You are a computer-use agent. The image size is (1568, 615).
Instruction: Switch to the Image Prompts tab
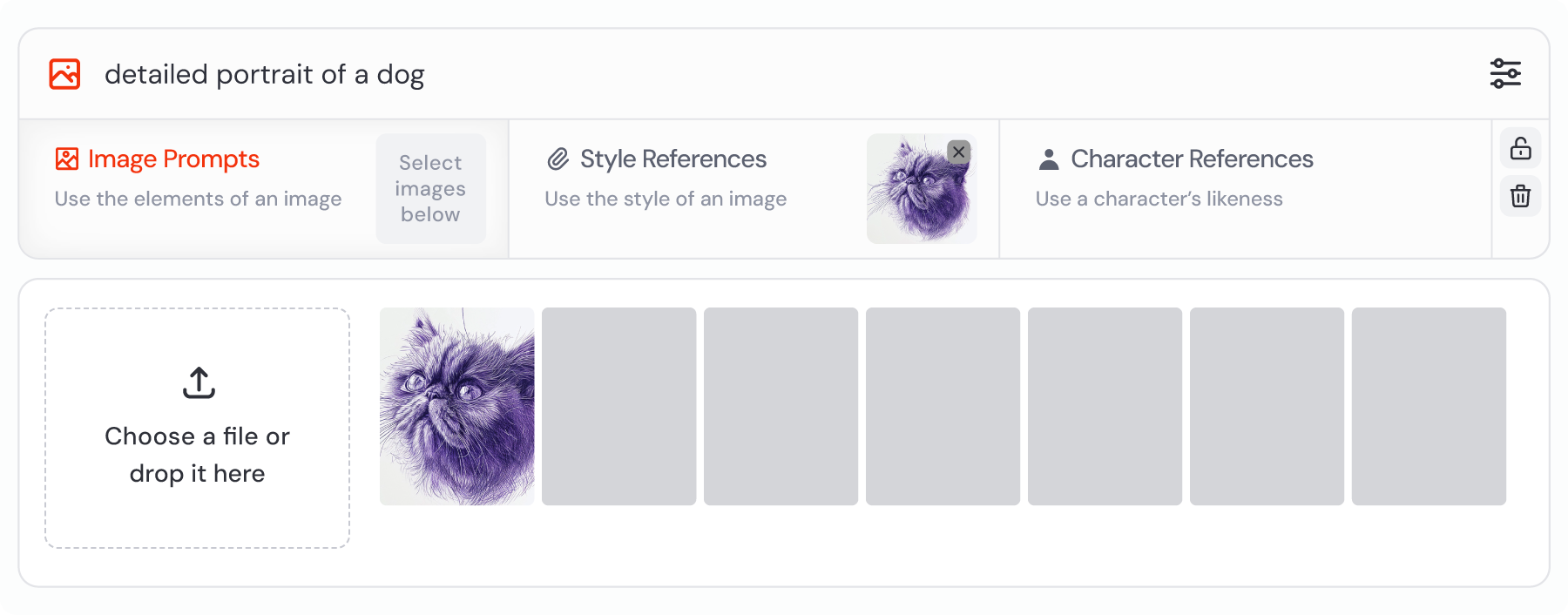tap(264, 189)
